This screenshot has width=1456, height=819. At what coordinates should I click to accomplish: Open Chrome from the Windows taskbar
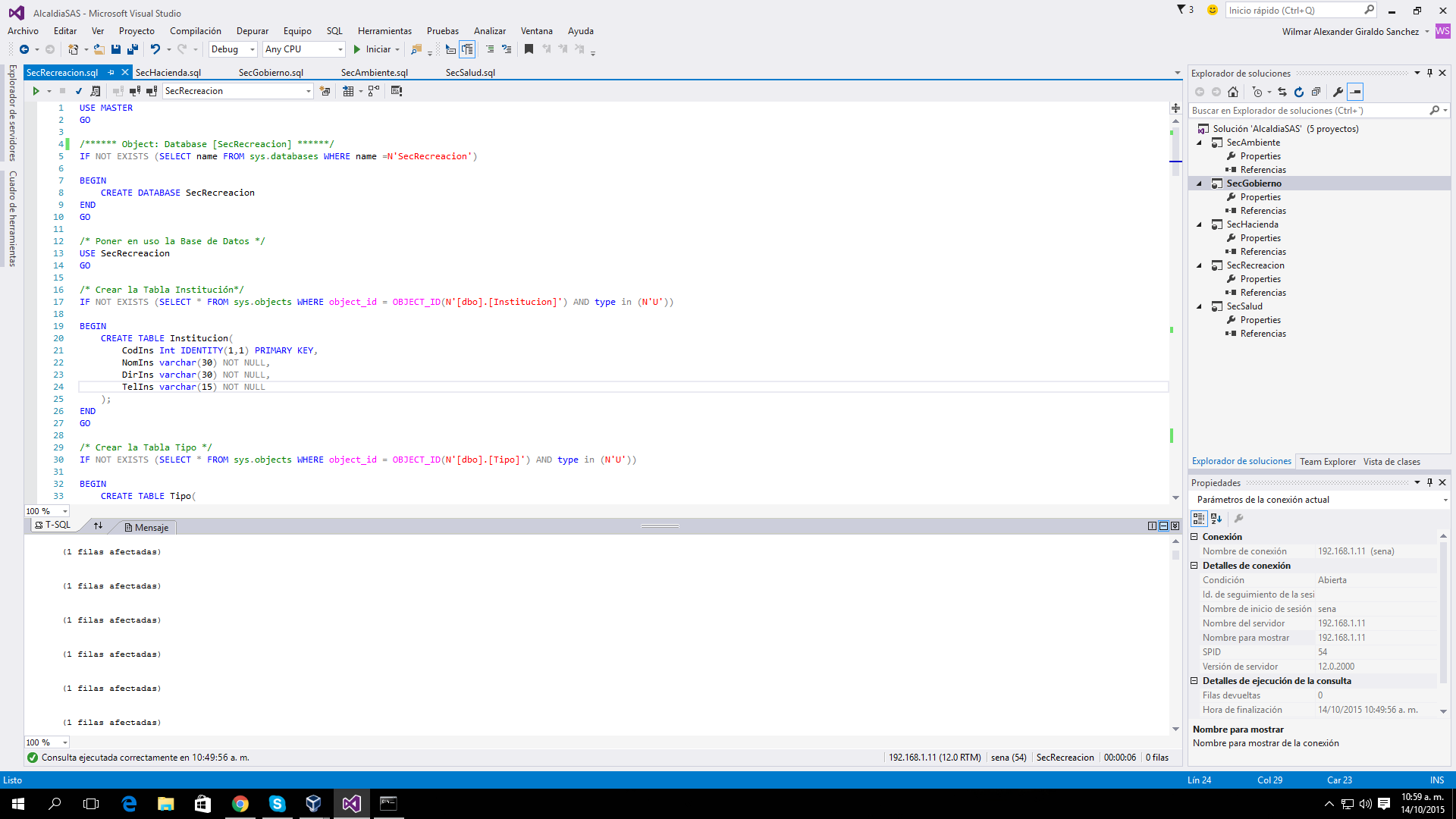click(x=240, y=804)
